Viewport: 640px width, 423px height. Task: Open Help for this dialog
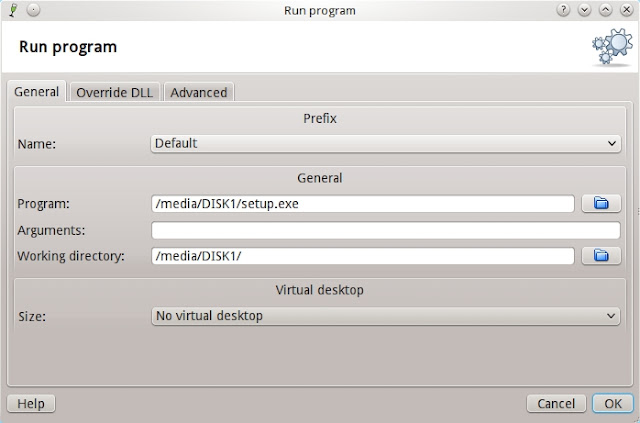click(x=31, y=404)
